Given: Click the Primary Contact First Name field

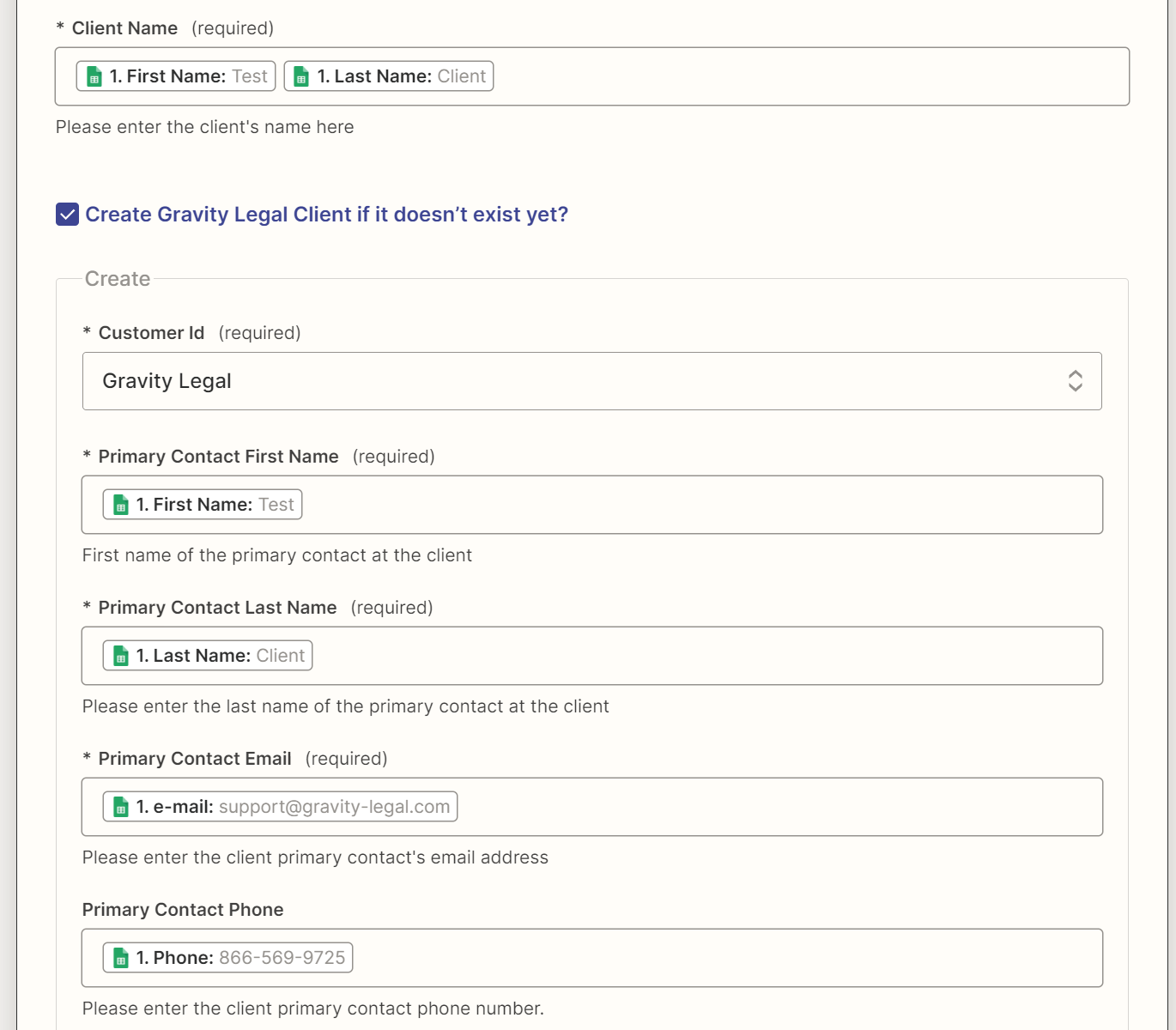Looking at the screenshot, I should tap(592, 505).
